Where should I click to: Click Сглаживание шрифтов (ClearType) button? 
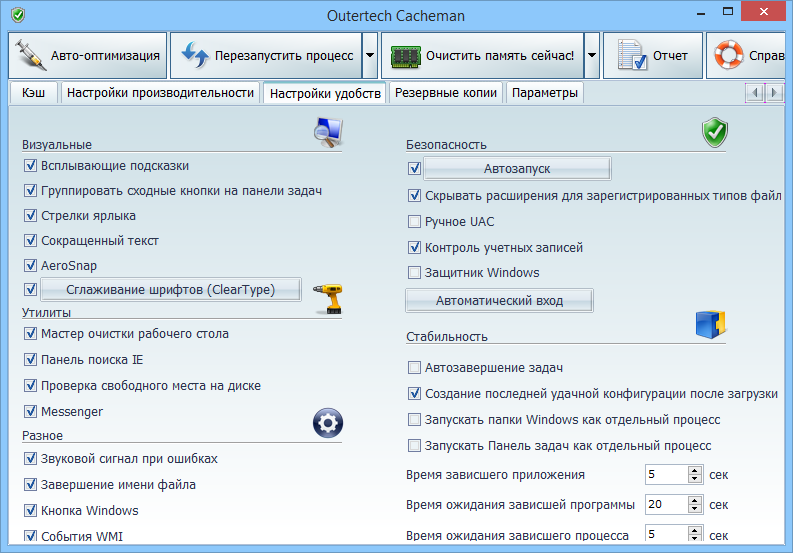171,289
